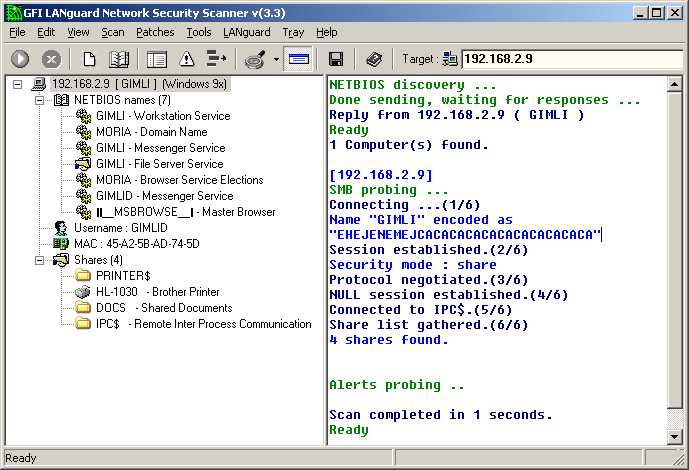The image size is (689, 470).
Task: Select the PRINTER$ share name
Action: click(x=123, y=276)
